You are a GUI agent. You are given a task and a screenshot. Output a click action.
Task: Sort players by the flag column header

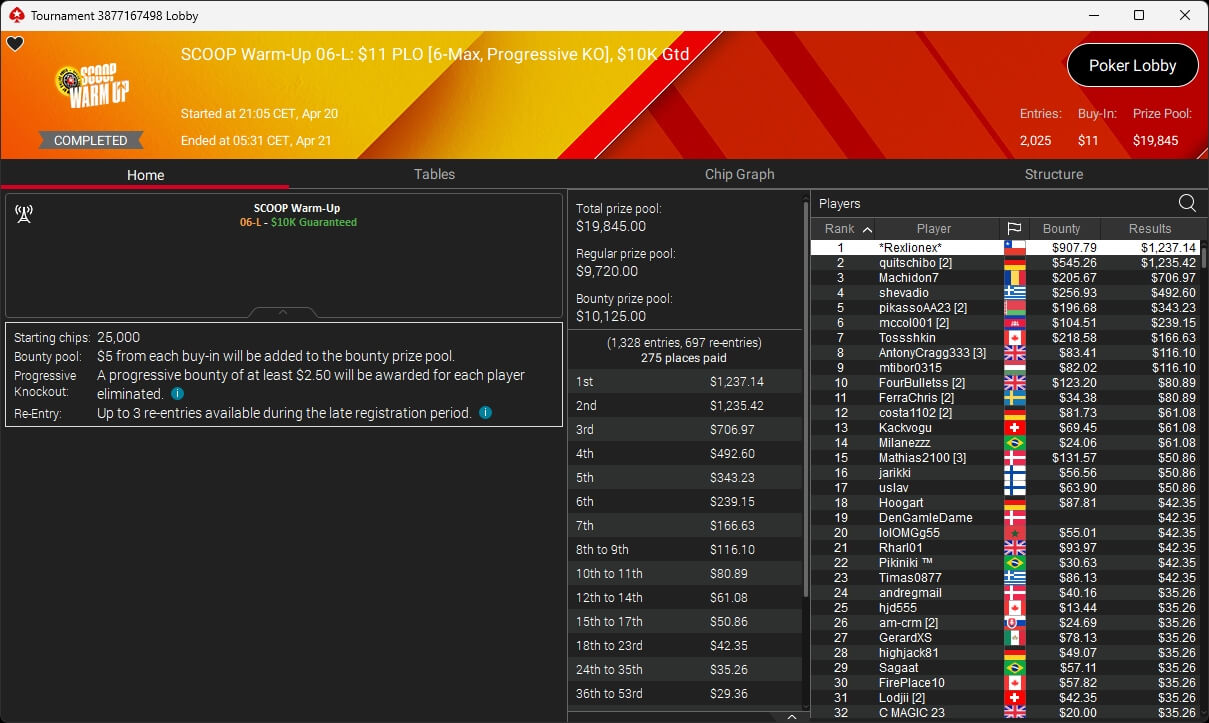tap(1013, 229)
